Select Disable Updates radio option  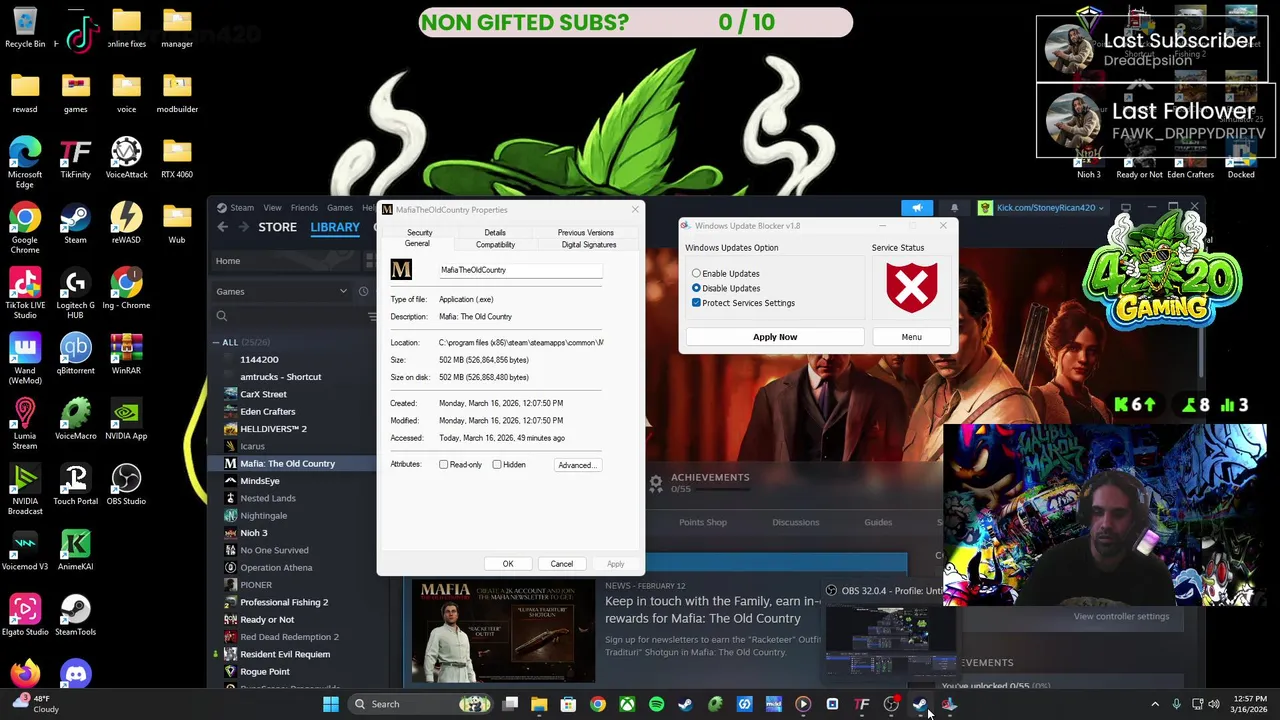point(696,288)
